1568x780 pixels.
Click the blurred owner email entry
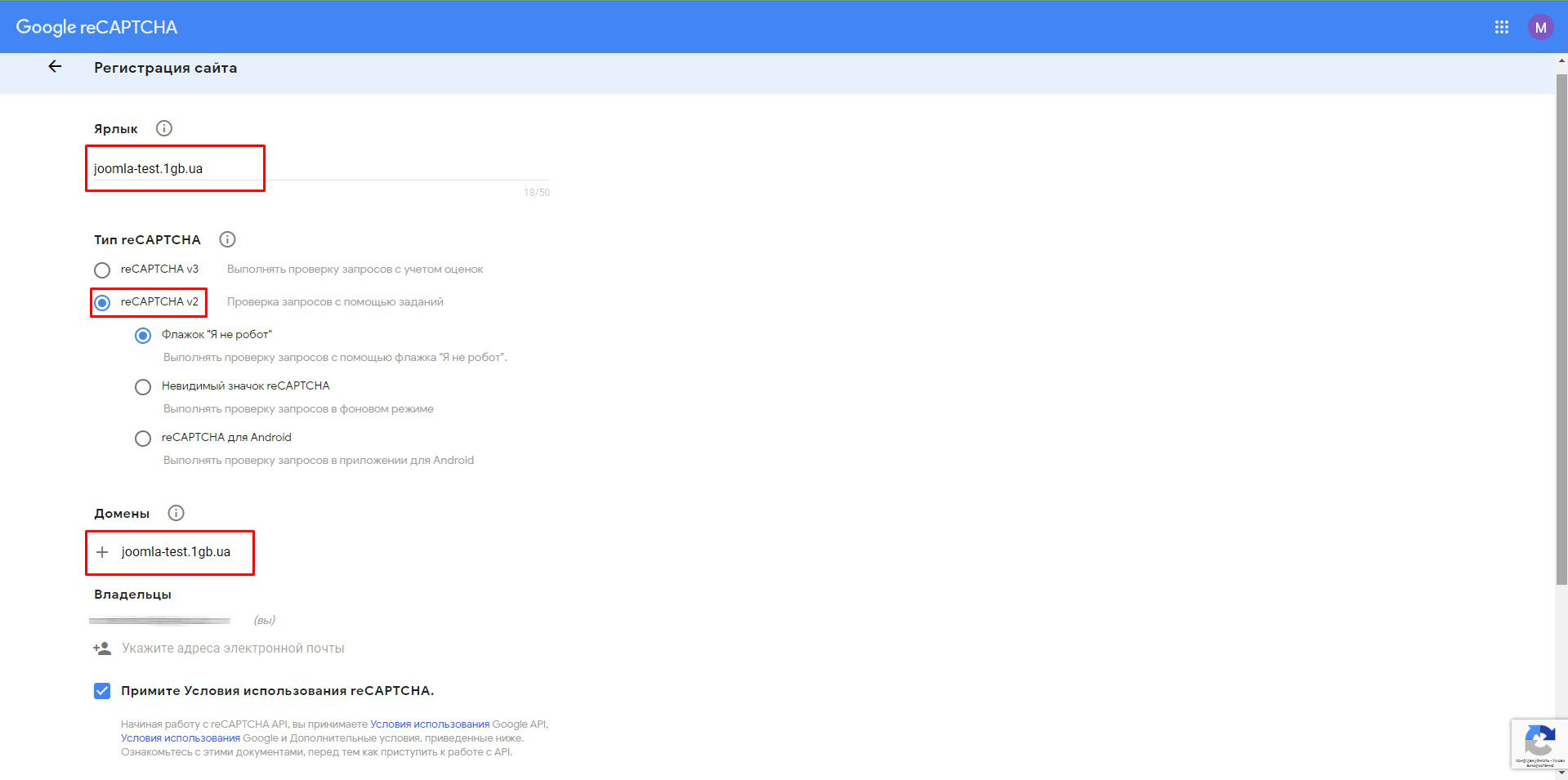tap(159, 621)
